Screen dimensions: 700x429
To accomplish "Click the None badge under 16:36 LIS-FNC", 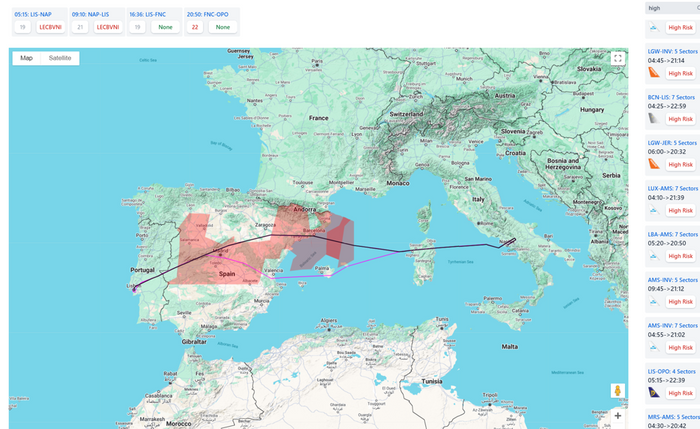I will (x=163, y=28).
